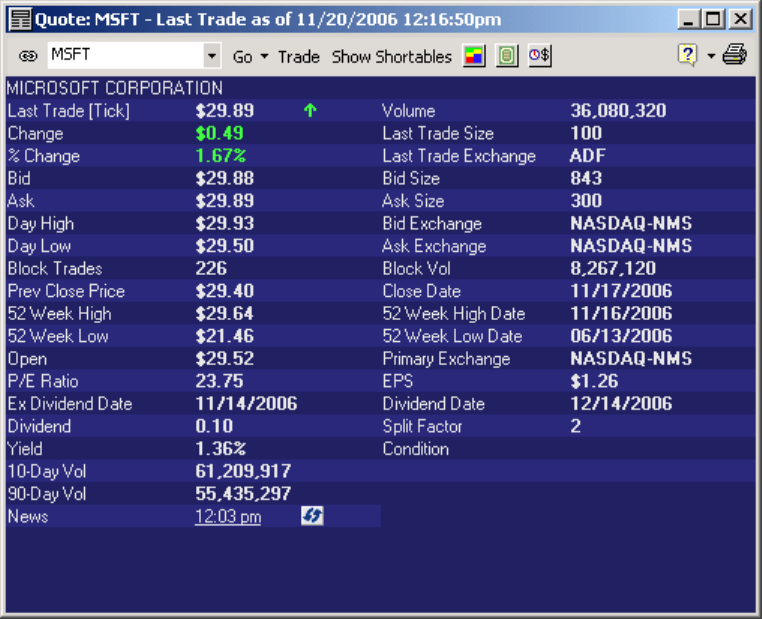The height and width of the screenshot is (619, 762).
Task: Select 52 Week Low value $21.46
Action: tap(225, 336)
